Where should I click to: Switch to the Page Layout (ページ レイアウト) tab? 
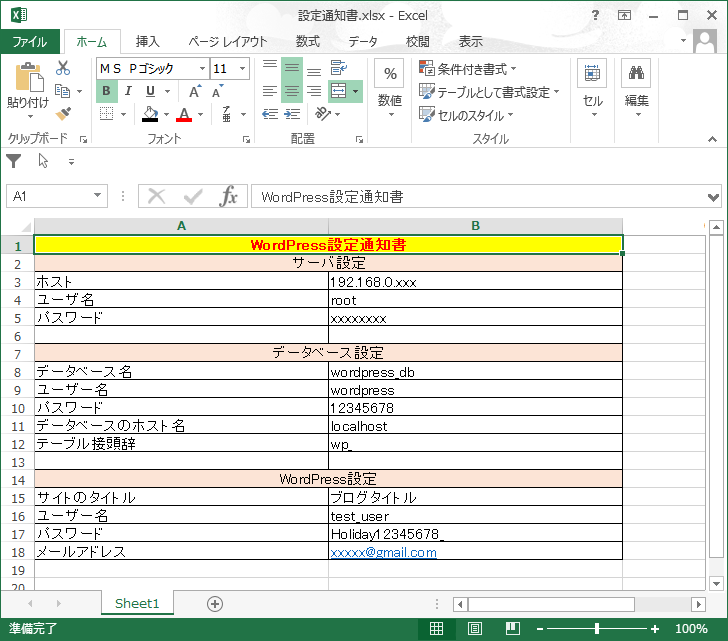(x=228, y=42)
